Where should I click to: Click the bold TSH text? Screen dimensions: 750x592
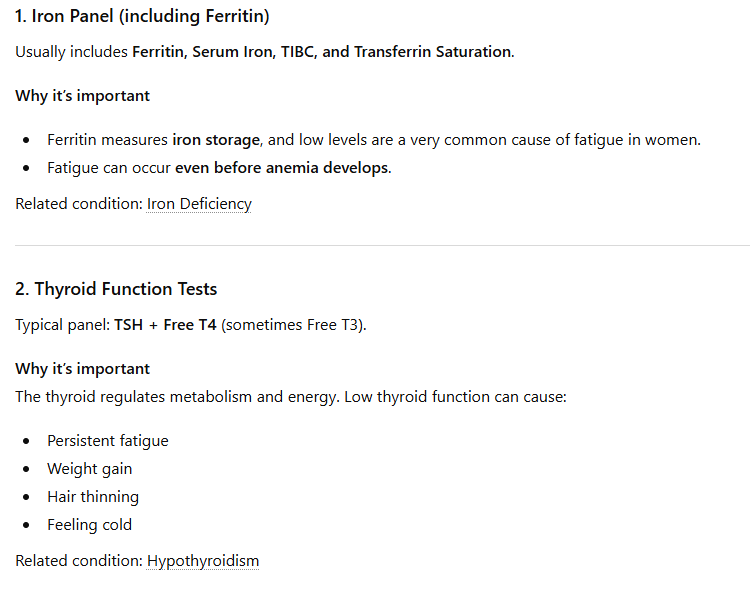(129, 325)
